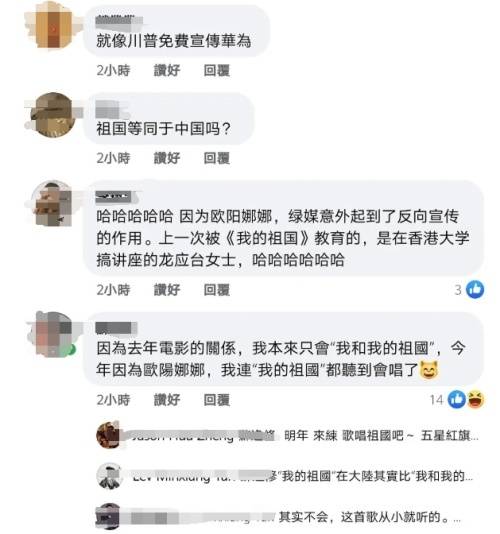Viewport: 500px width, 534px height.
Task: Click 回覆 under the 龙应台女士 comment
Action: pyautogui.click(x=217, y=290)
